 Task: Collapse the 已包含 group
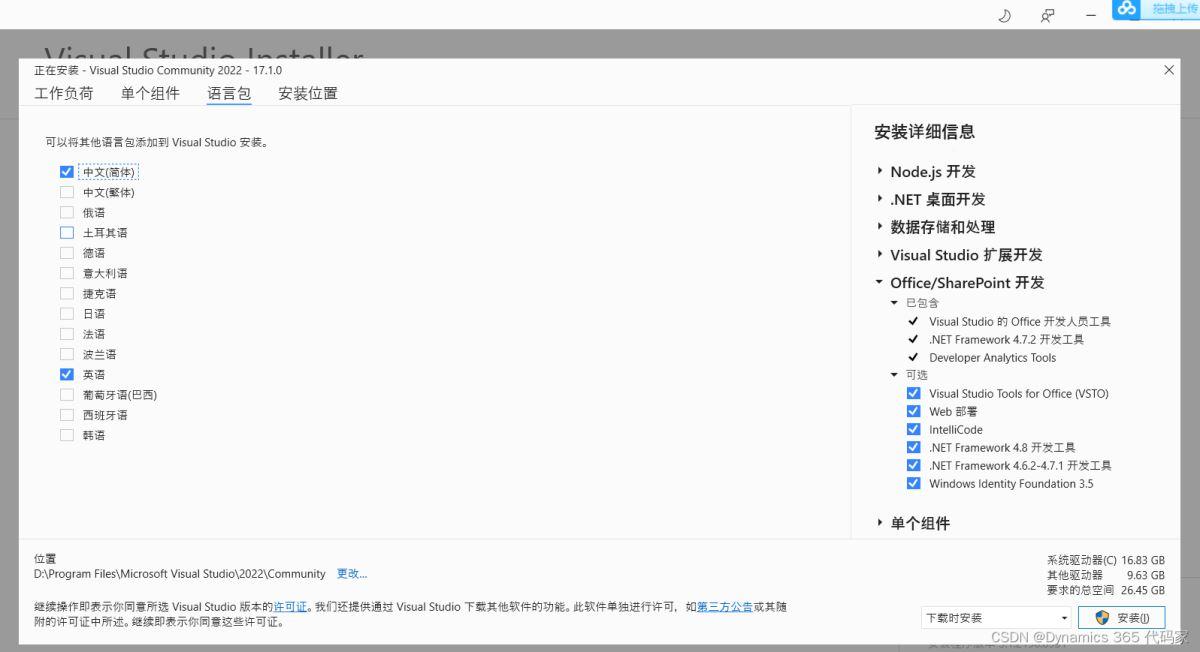(x=895, y=302)
